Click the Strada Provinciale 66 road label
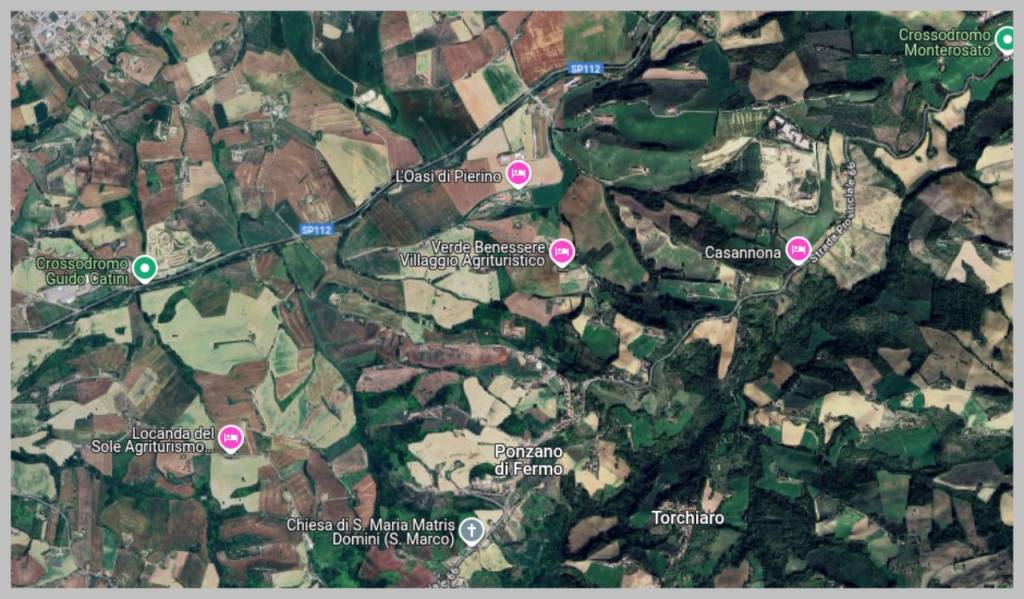Viewport: 1024px width, 599px height. tap(833, 212)
